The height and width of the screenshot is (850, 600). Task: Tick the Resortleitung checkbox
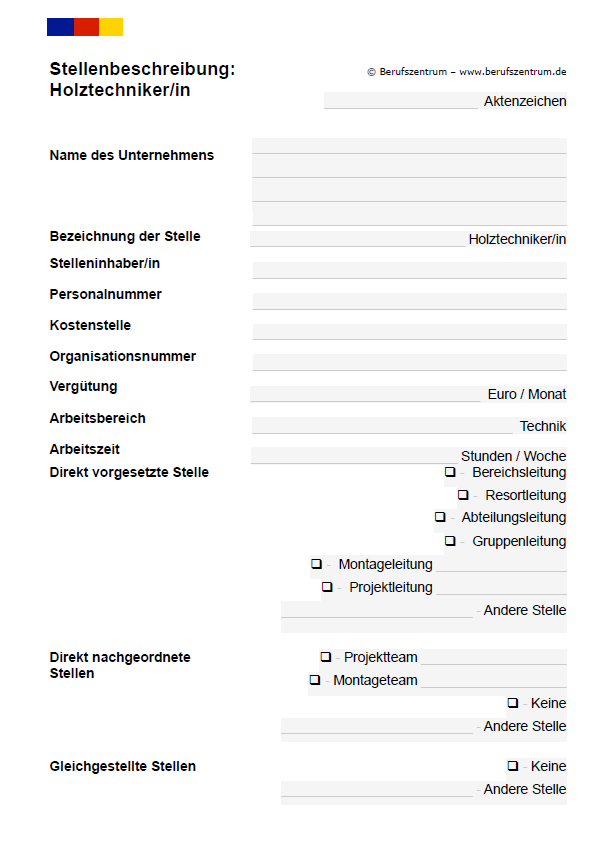click(463, 494)
